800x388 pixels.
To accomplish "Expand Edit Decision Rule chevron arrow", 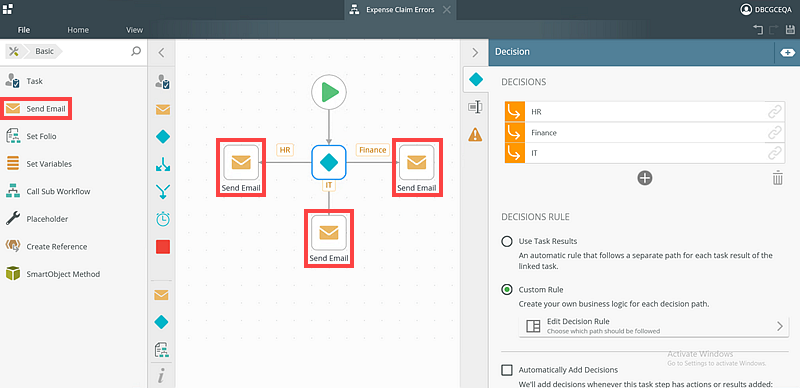I will (780, 326).
